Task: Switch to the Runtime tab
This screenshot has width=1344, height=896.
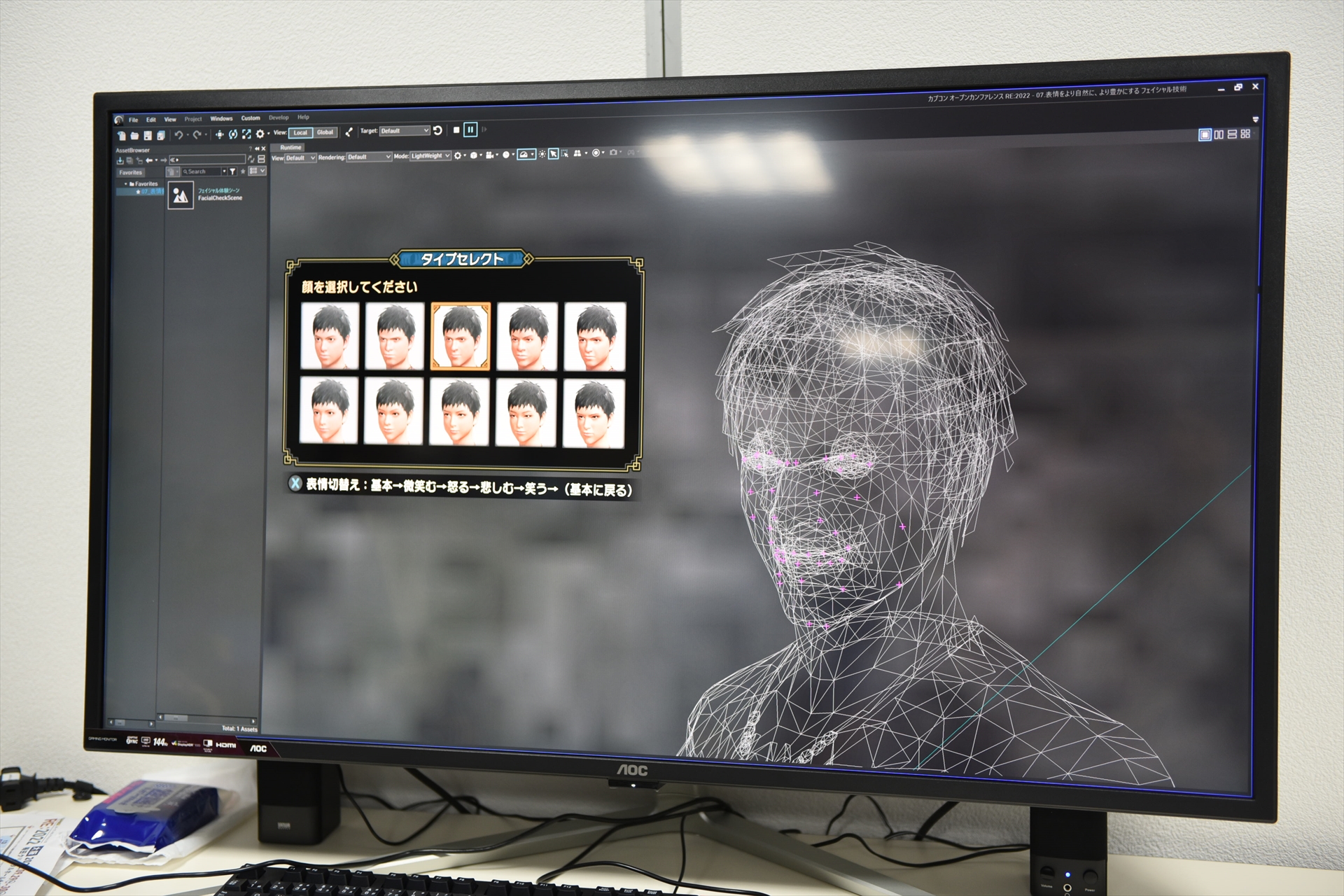Action: point(290,148)
